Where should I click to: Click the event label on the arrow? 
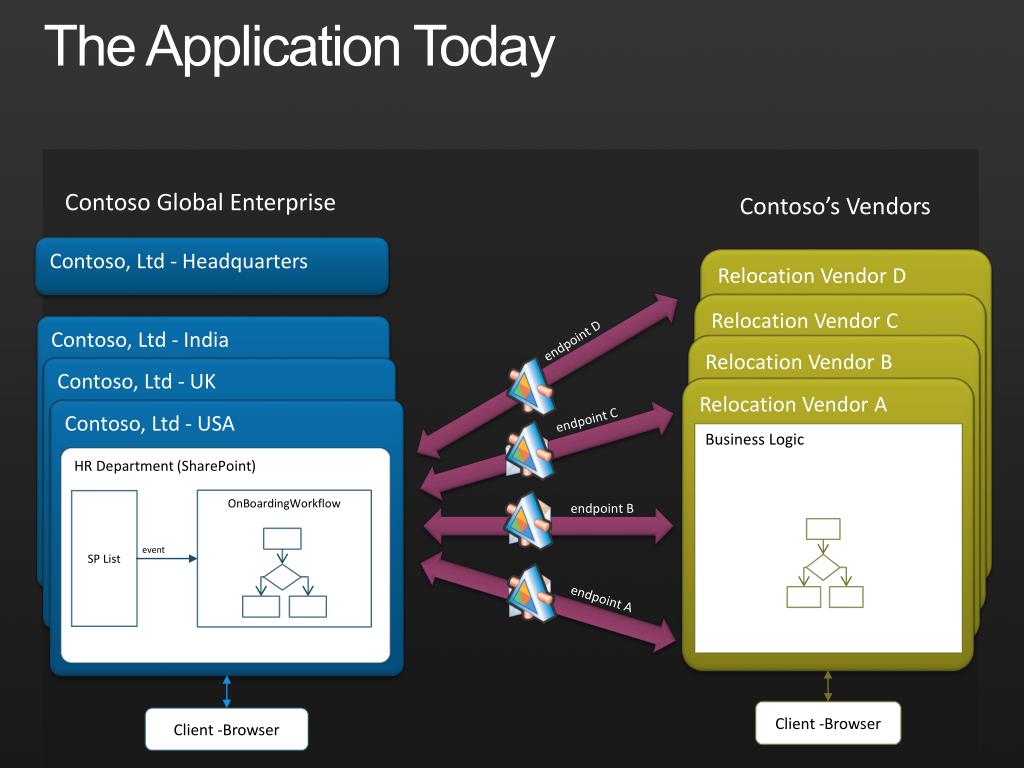pos(153,550)
